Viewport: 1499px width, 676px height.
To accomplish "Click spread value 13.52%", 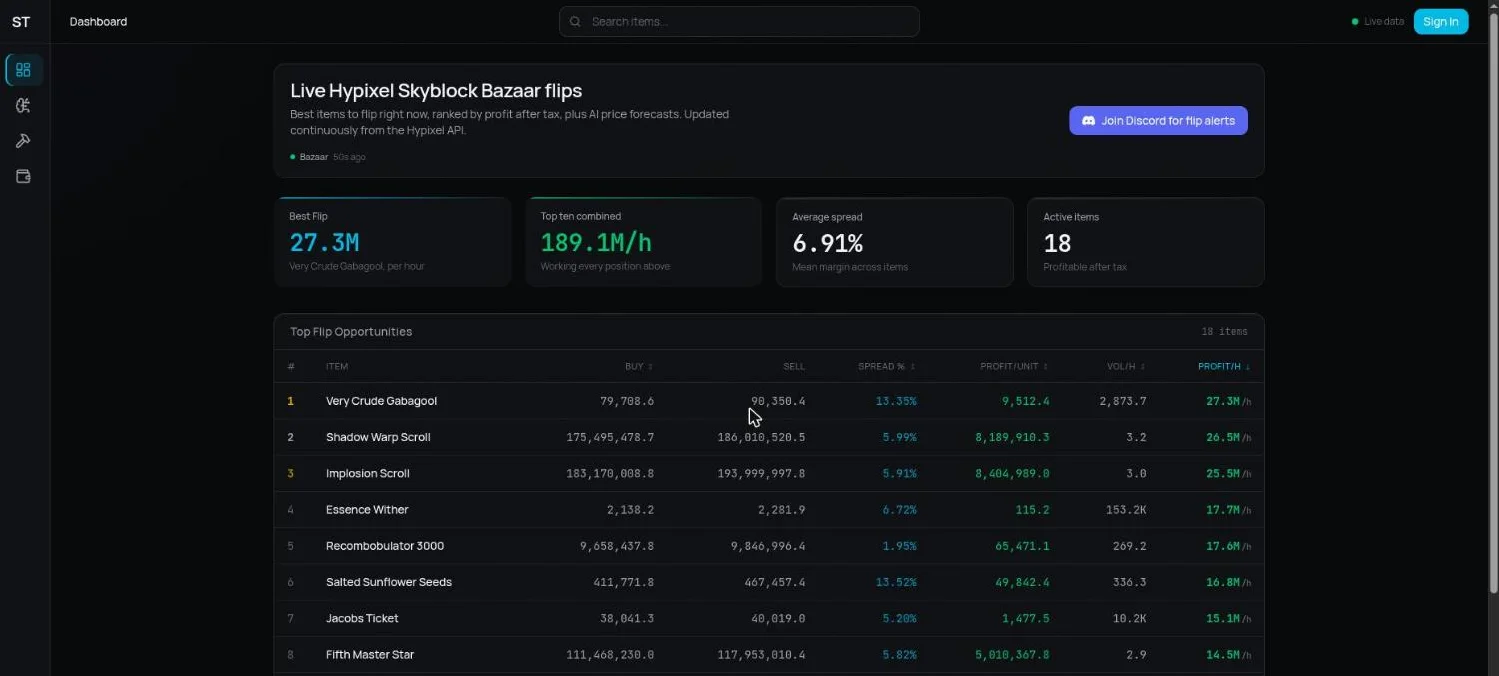I will 896,582.
